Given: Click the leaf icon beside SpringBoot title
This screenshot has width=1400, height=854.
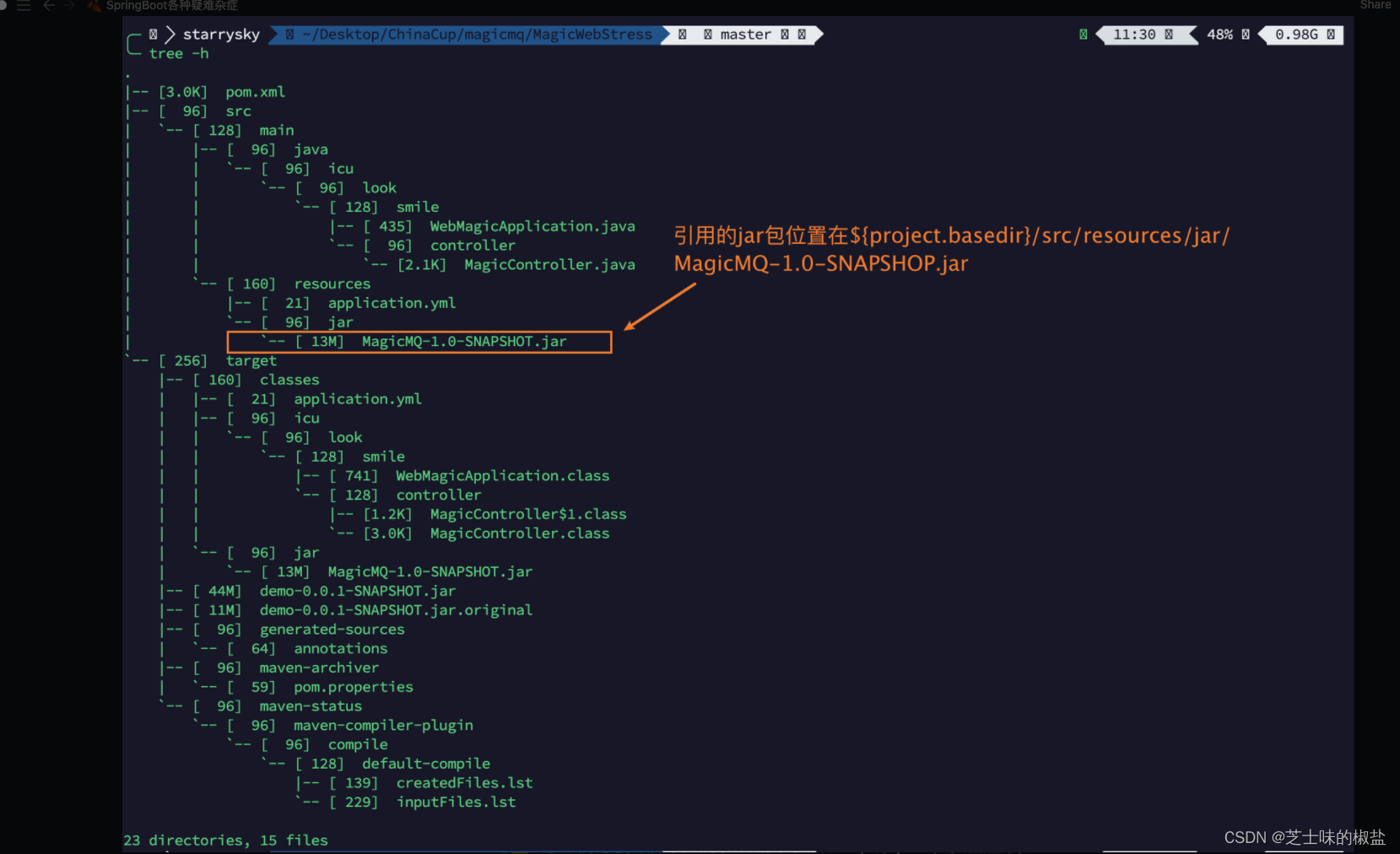Looking at the screenshot, I should [94, 5].
